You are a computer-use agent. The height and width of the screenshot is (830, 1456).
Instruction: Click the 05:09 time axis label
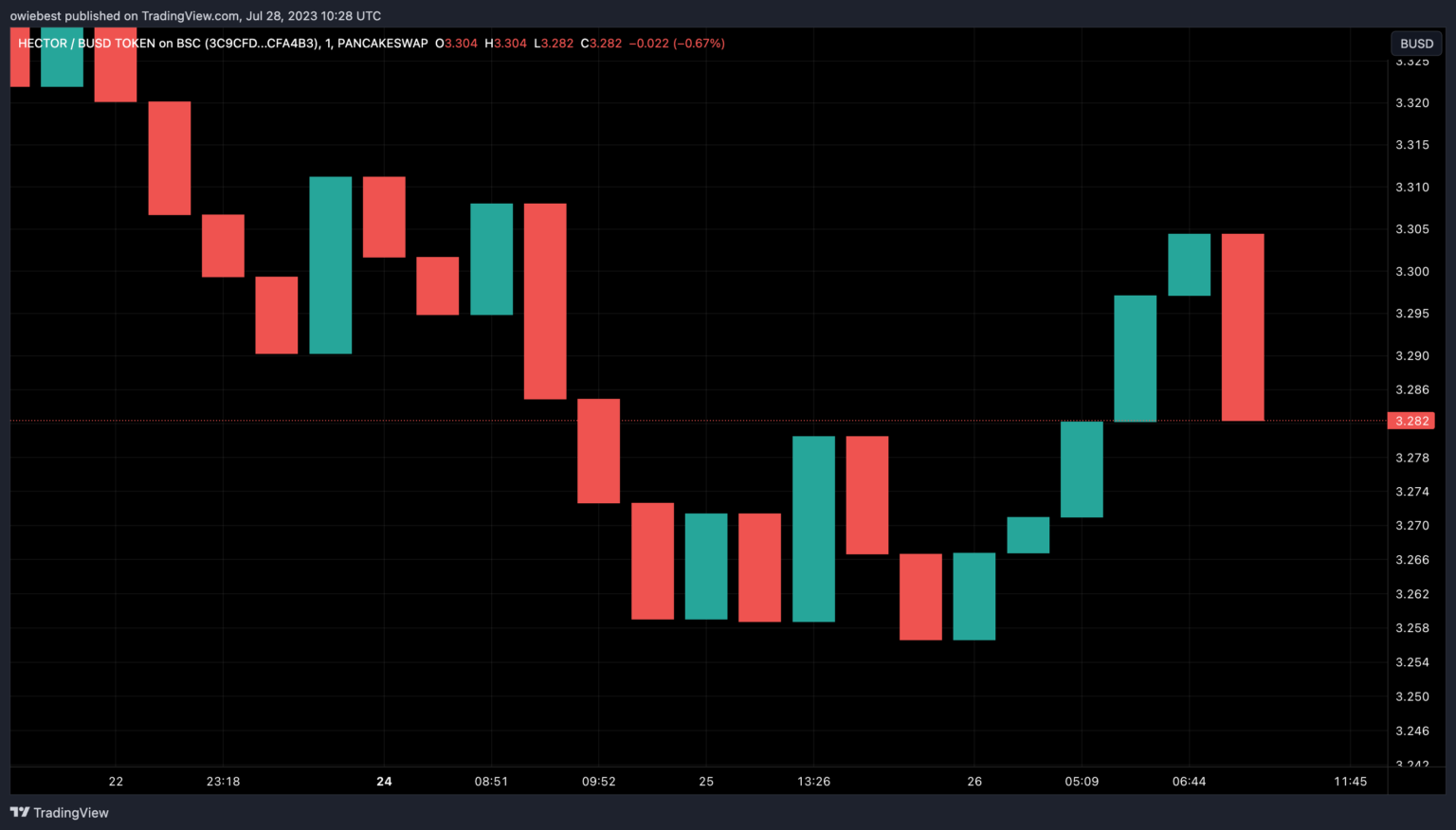tap(1082, 782)
